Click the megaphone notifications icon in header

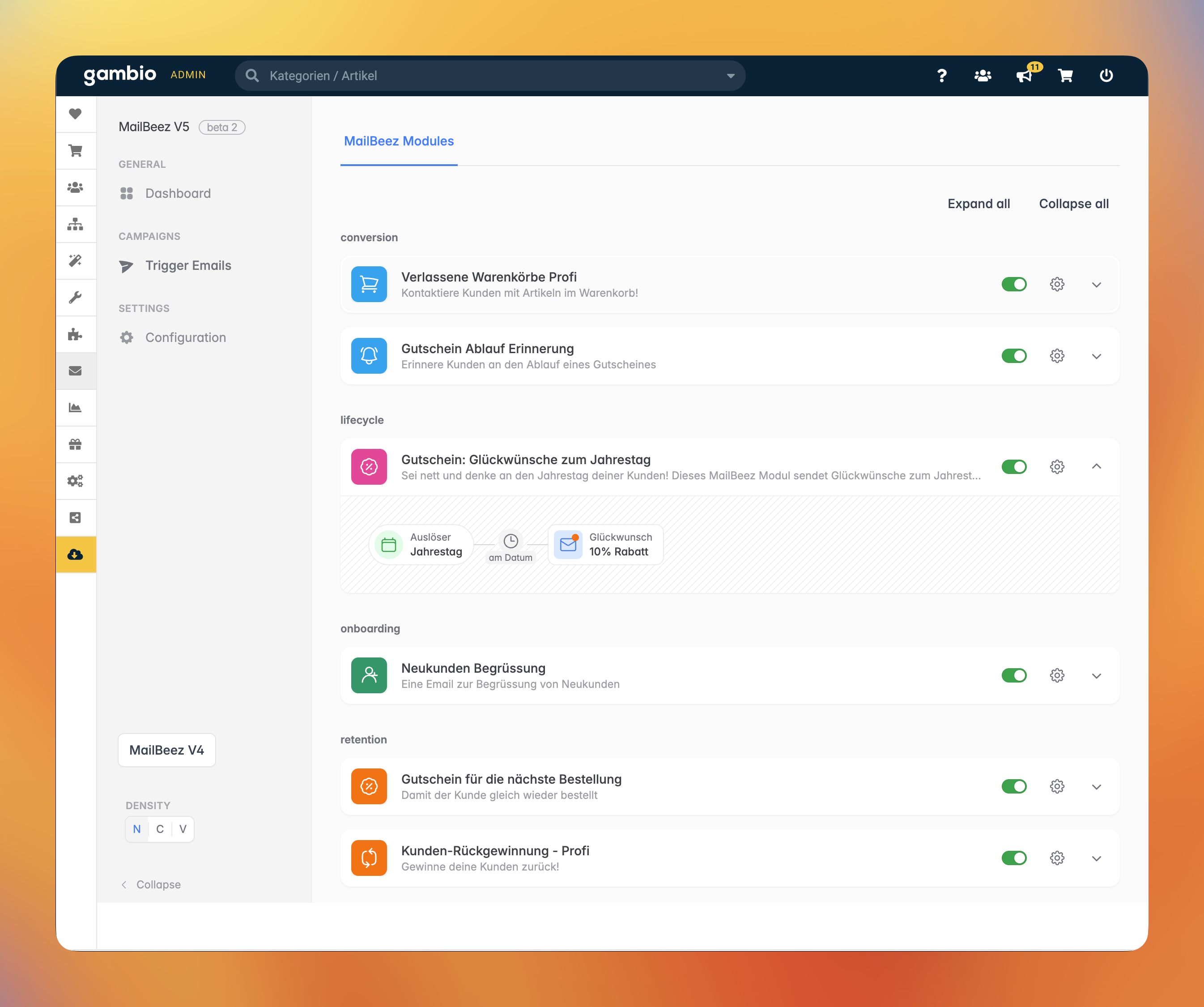point(1024,76)
